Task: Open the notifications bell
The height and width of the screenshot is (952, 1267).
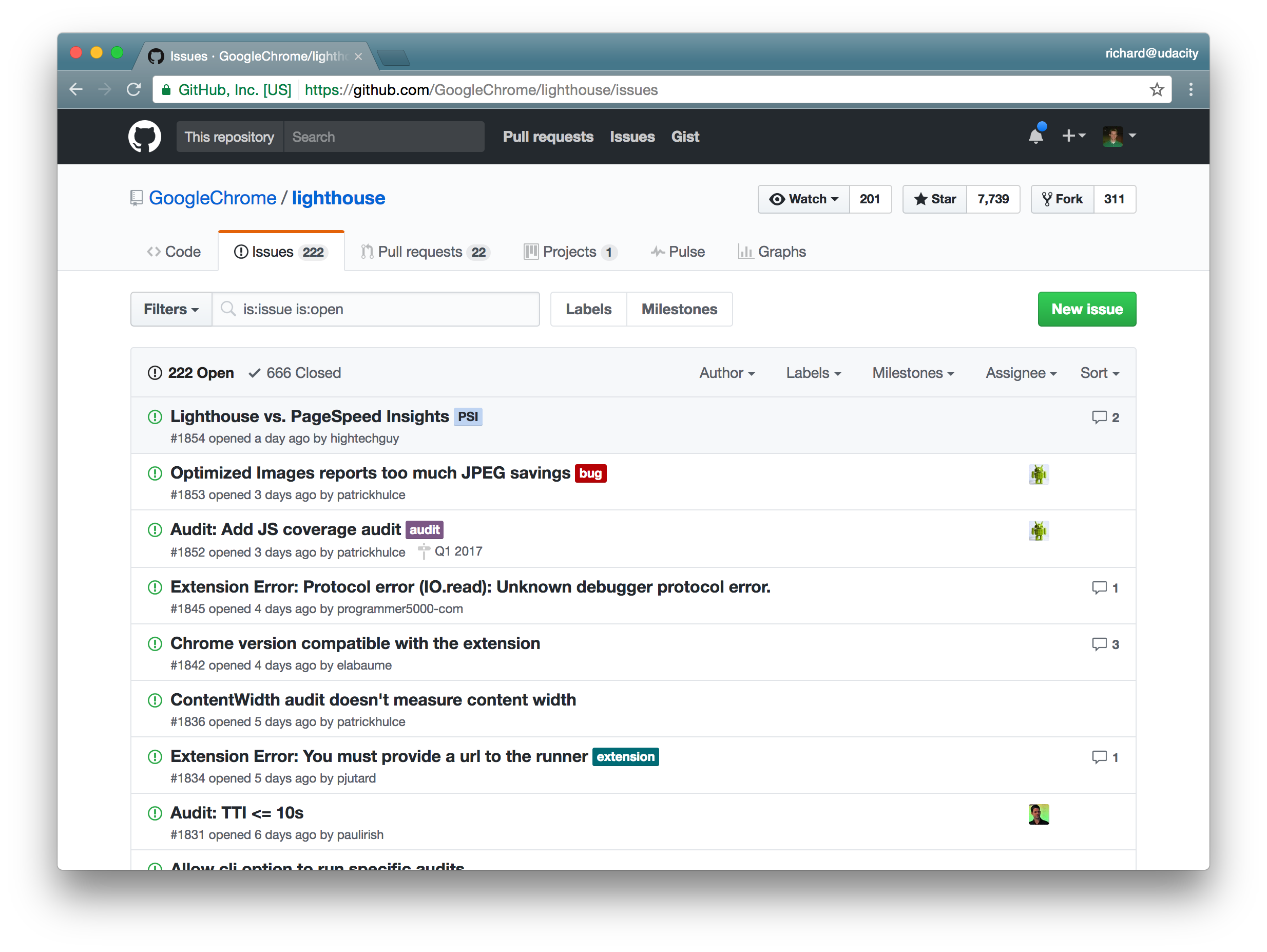Action: [1035, 136]
